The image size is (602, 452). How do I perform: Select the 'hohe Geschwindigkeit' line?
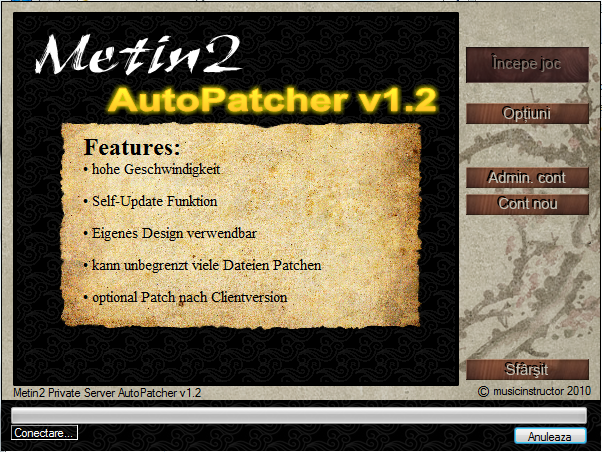152,169
